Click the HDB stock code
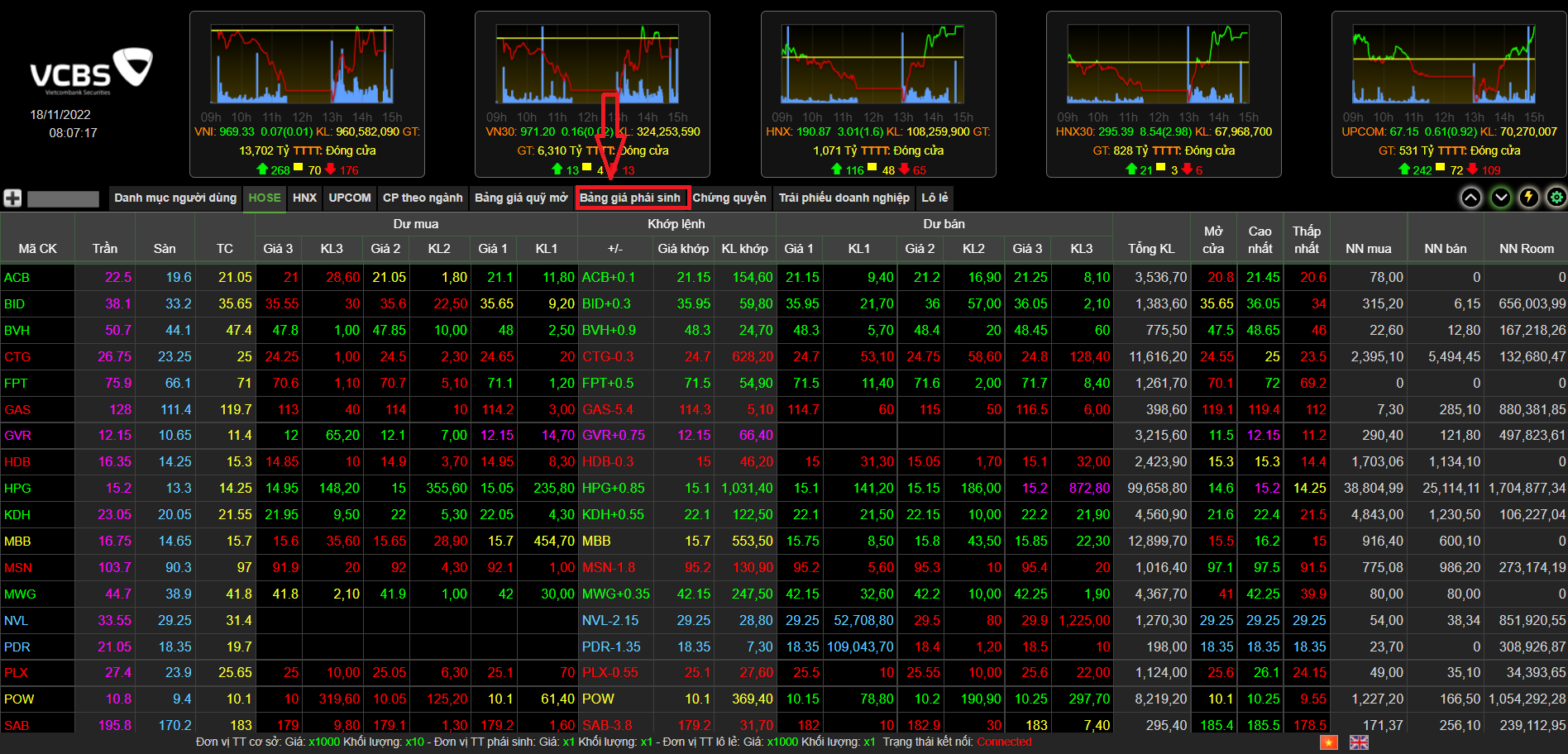Image resolution: width=1568 pixels, height=754 pixels. pos(17,462)
